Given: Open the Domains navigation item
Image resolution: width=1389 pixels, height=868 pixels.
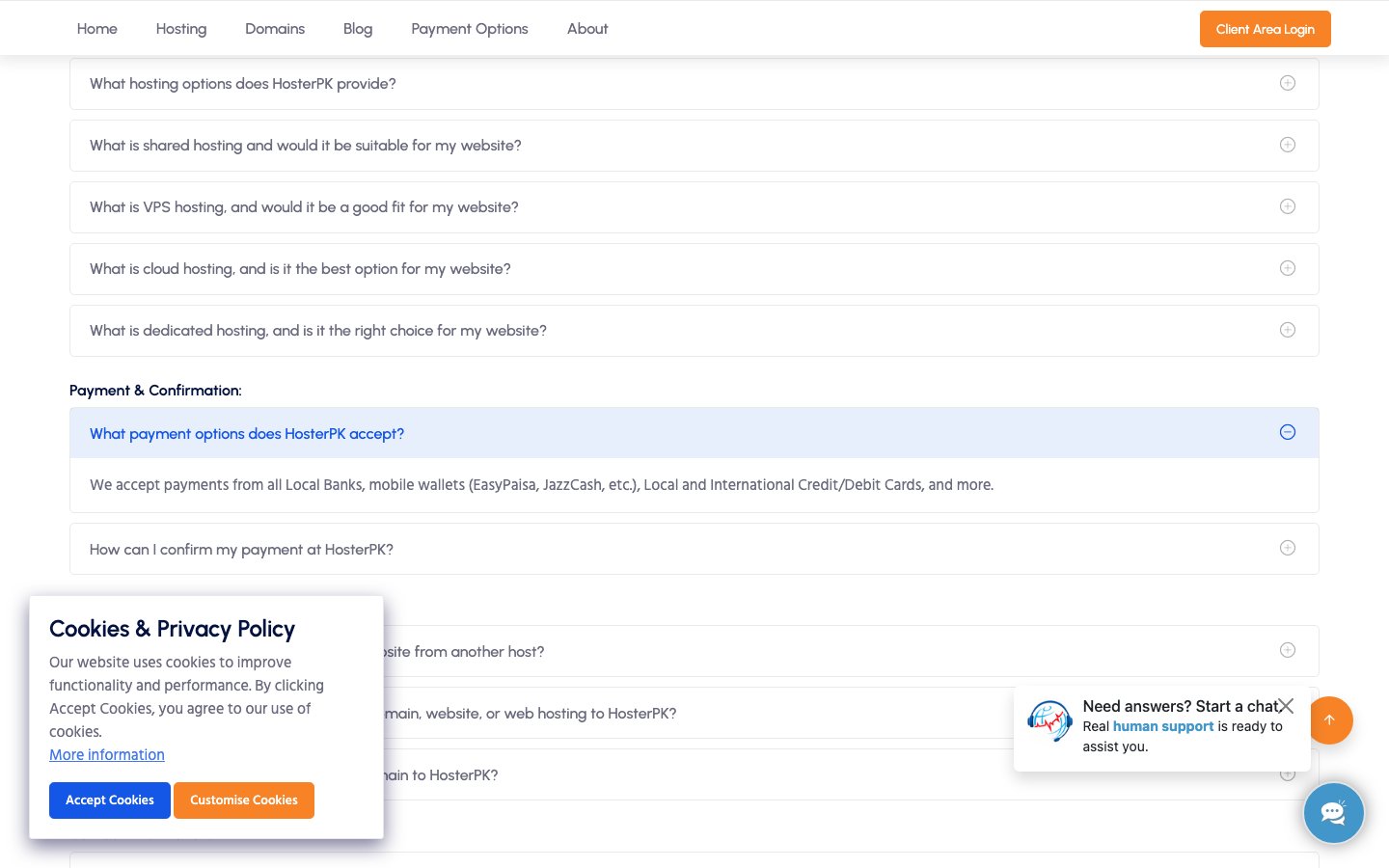Looking at the screenshot, I should tap(275, 29).
